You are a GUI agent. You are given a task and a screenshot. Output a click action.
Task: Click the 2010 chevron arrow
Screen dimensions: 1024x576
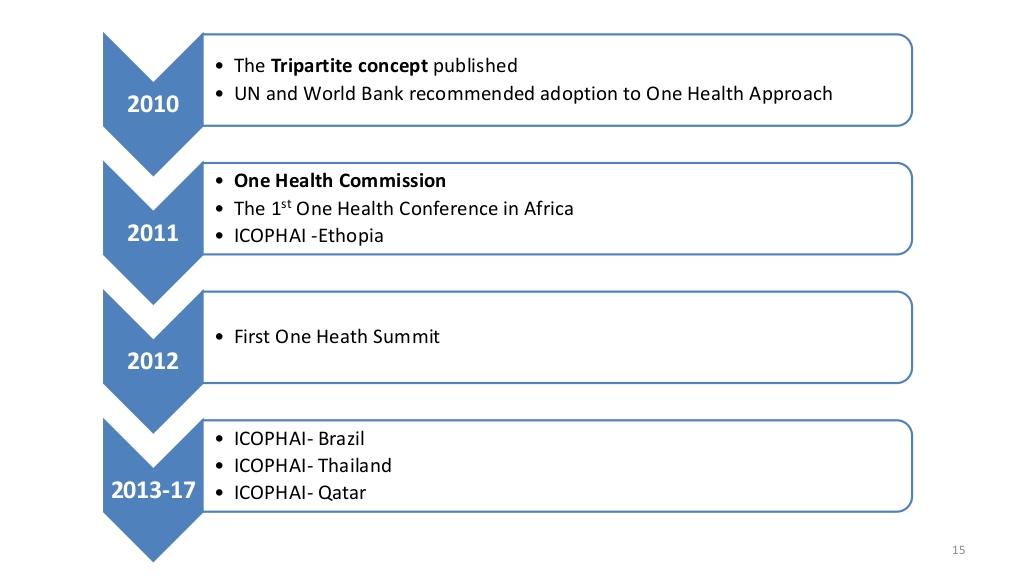[152, 104]
